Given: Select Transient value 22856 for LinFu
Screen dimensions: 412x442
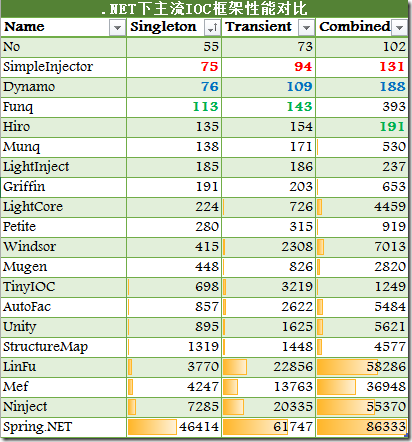Looking at the screenshot, I should point(293,367).
